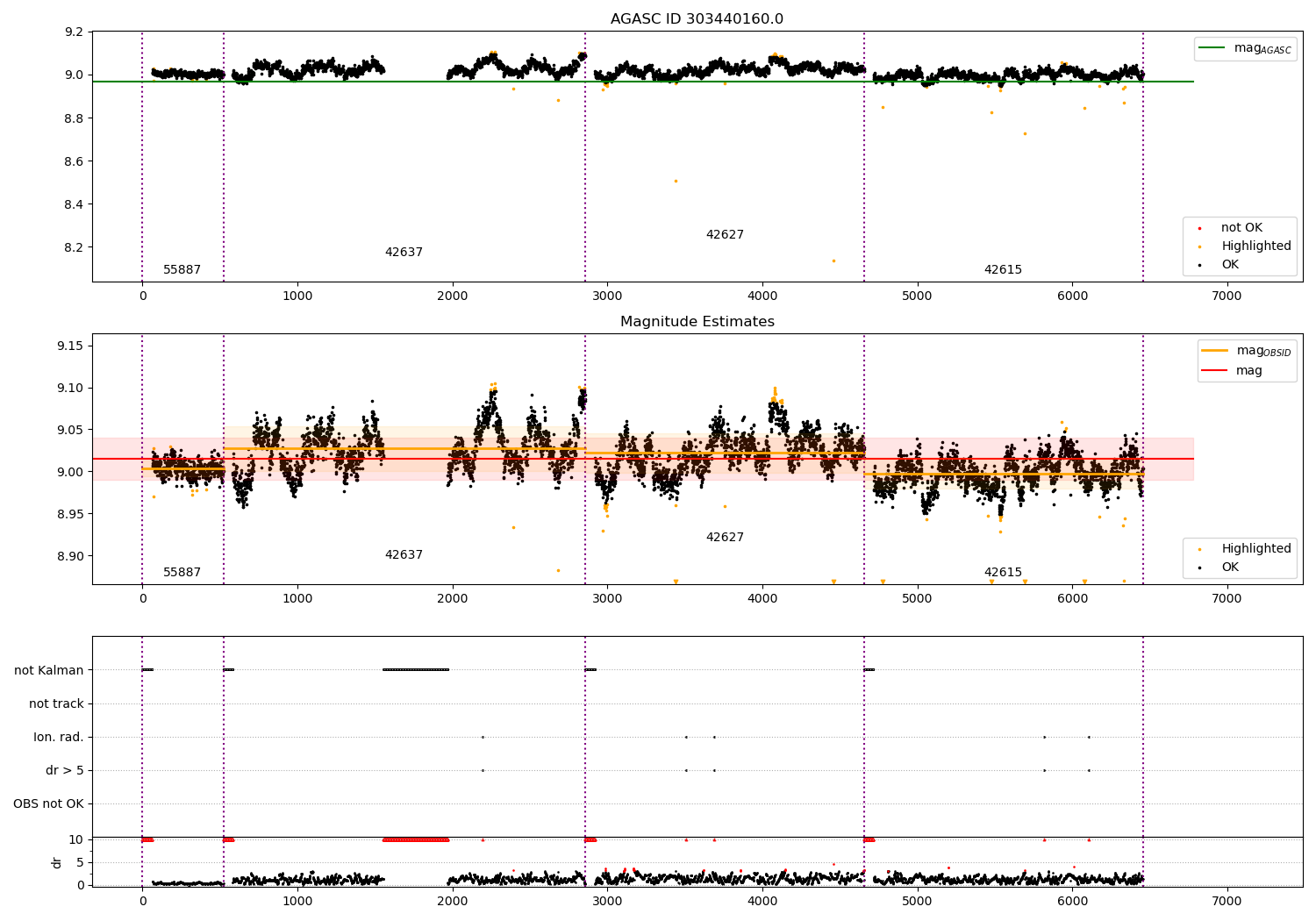Click the title AGASC ID 303440160.0
This screenshot has width=1316, height=921.
tap(697, 19)
